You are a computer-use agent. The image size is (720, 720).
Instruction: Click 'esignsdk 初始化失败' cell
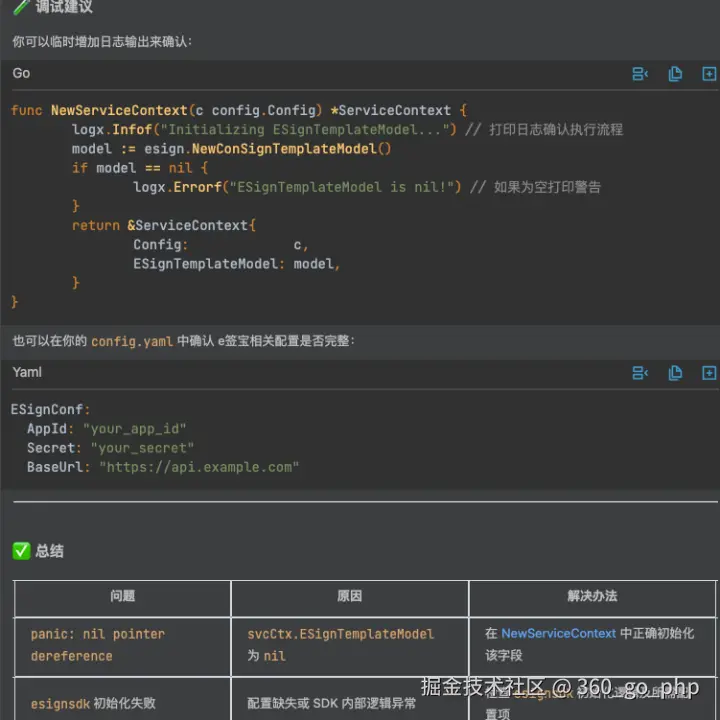pyautogui.click(x=93, y=703)
